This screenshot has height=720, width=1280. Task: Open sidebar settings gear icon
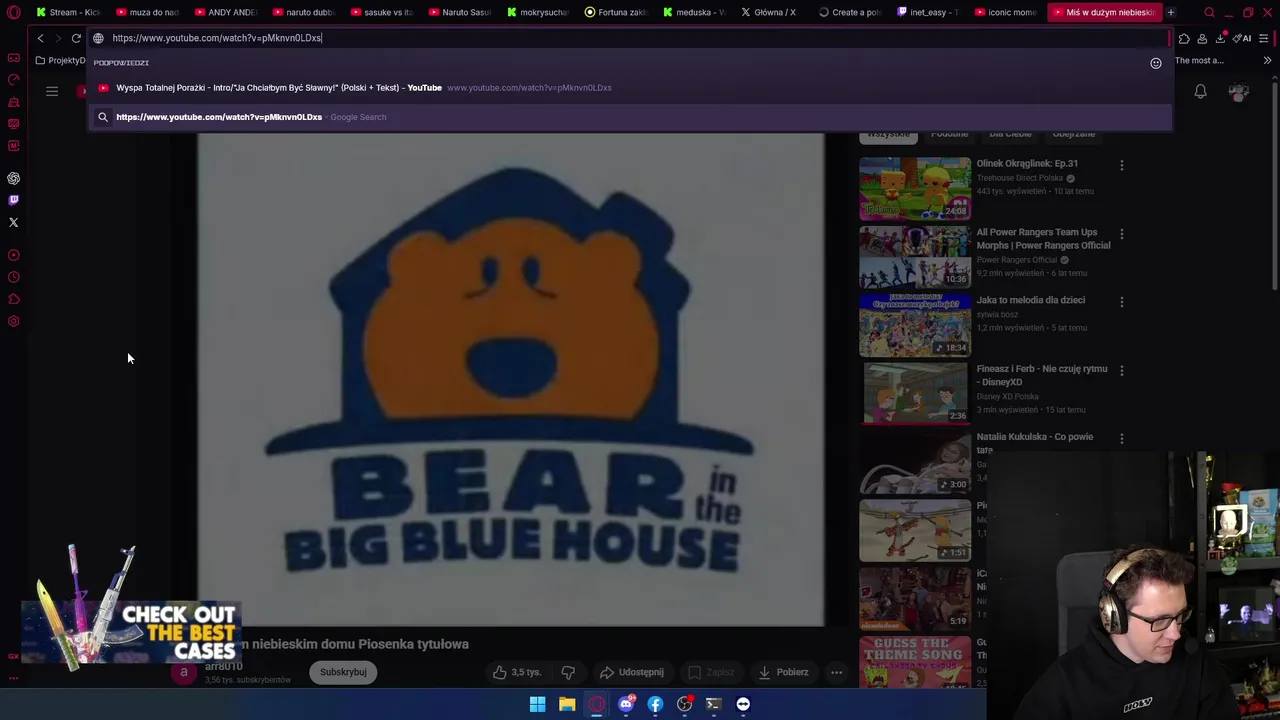tap(14, 321)
